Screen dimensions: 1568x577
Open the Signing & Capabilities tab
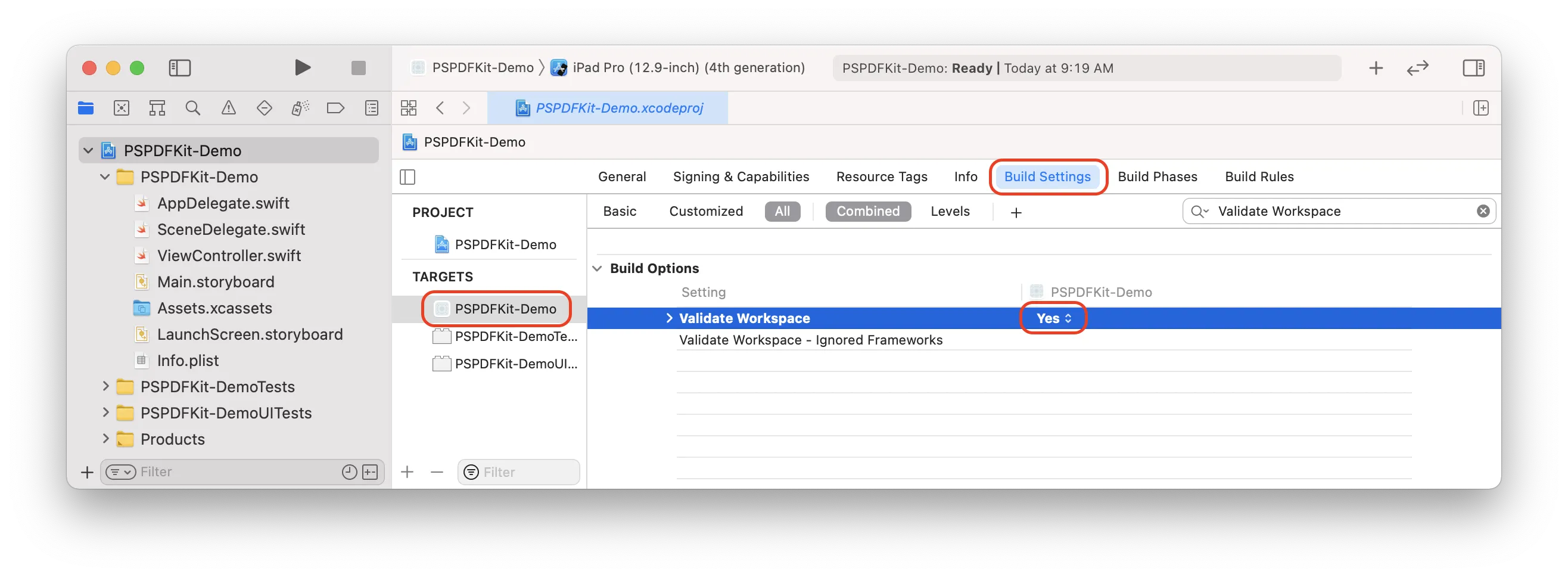[741, 176]
